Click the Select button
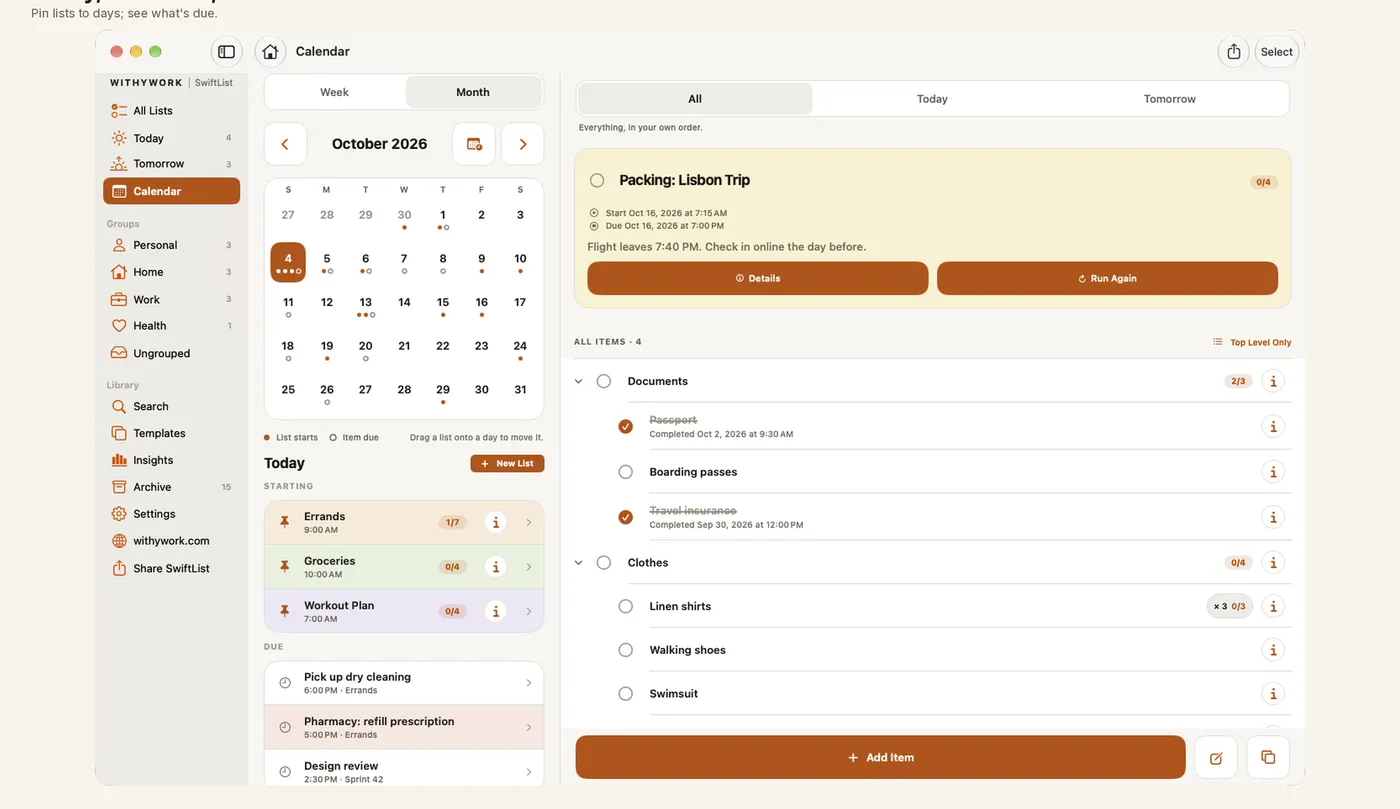The width and height of the screenshot is (1400, 809). 1277,52
